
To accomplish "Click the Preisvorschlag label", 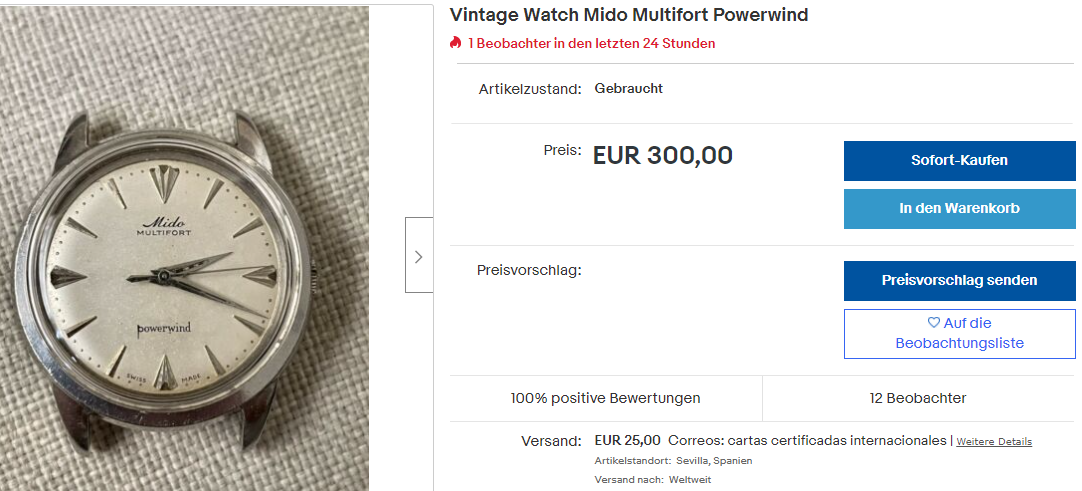I will click(529, 270).
